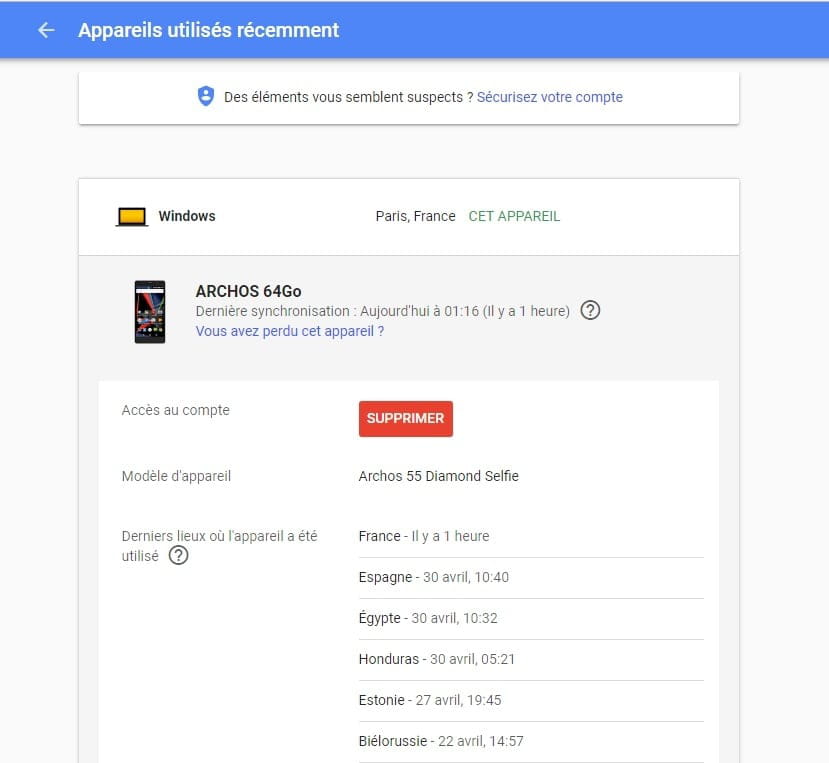
Task: Click the ARCHOS phone thumbnail image
Action: tap(150, 311)
